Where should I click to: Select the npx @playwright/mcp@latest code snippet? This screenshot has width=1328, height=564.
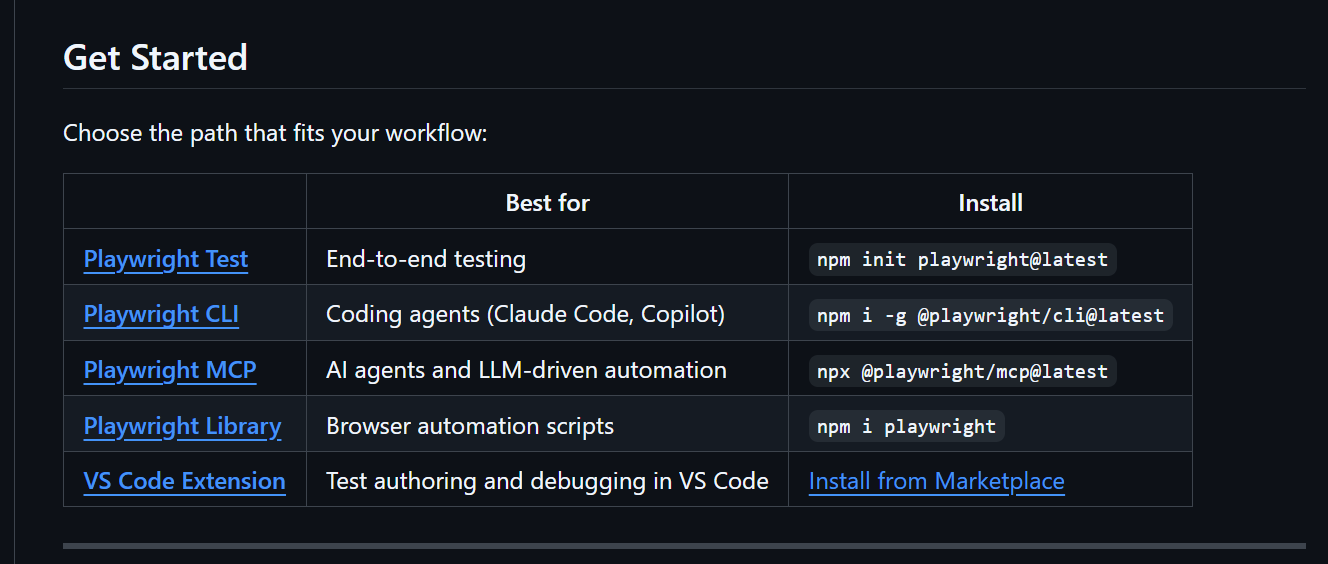963,371
